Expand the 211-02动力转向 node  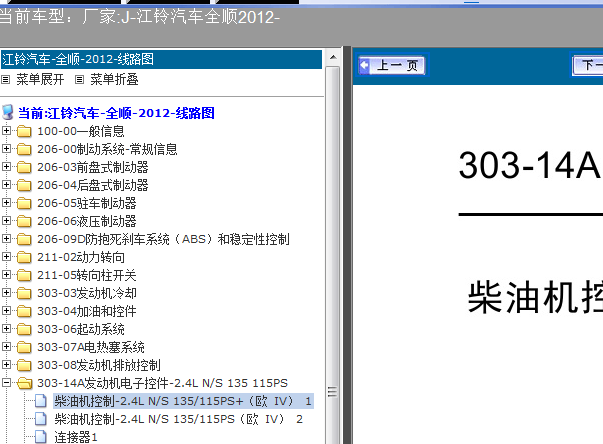click(x=6, y=257)
